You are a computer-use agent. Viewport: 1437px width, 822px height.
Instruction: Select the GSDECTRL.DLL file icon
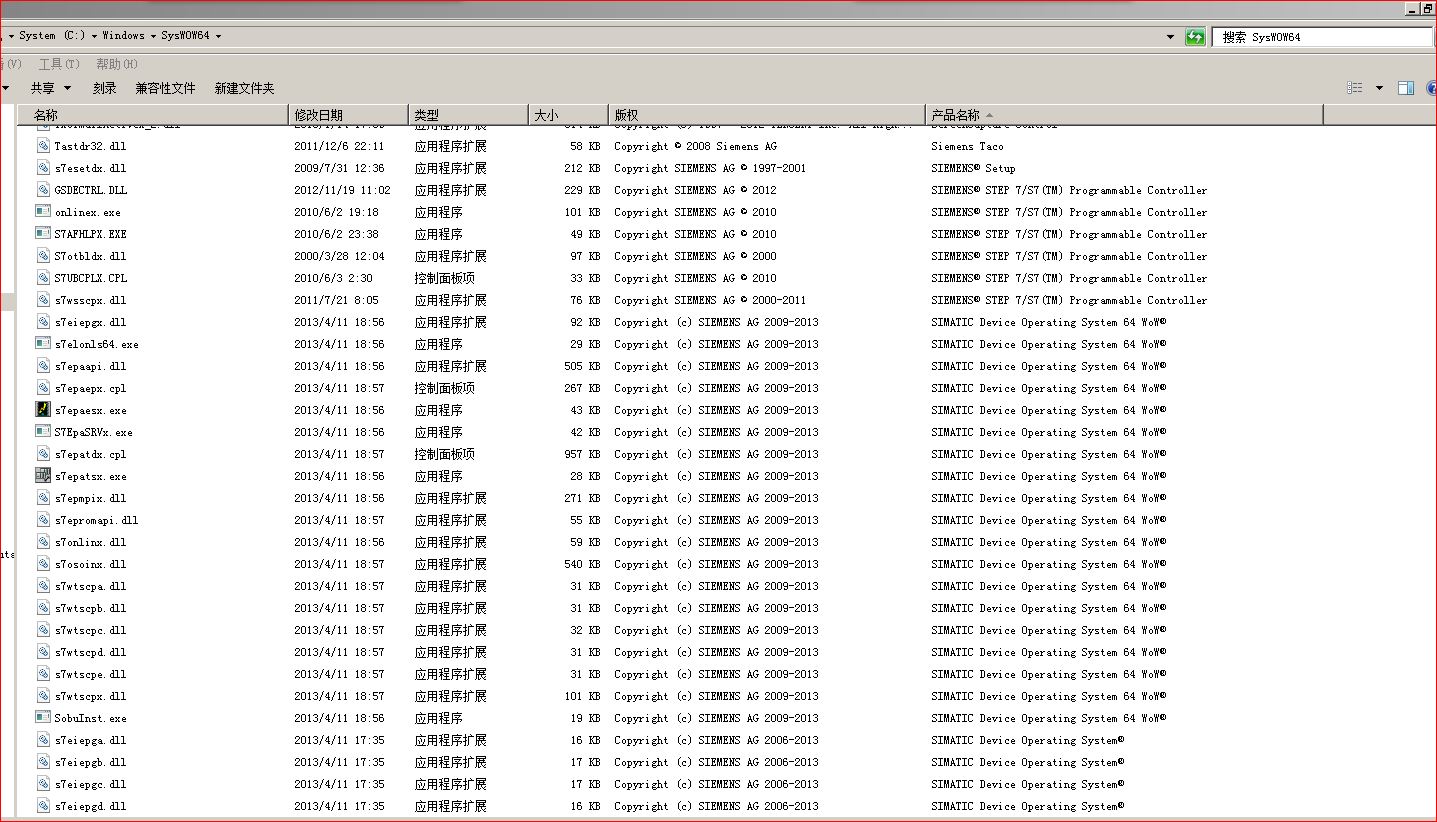pyautogui.click(x=43, y=190)
